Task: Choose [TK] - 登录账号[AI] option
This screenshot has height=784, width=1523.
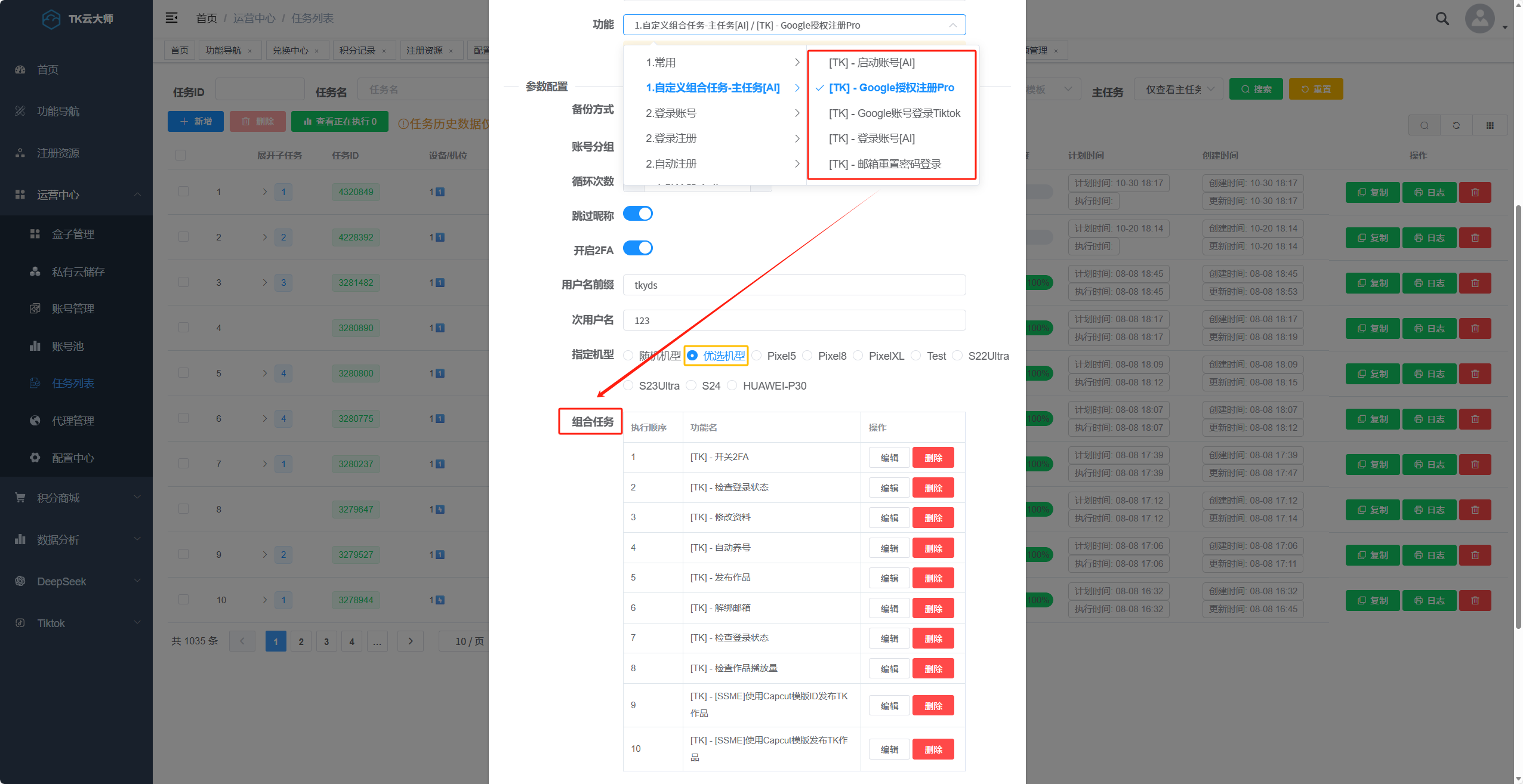Action: pyautogui.click(x=871, y=138)
